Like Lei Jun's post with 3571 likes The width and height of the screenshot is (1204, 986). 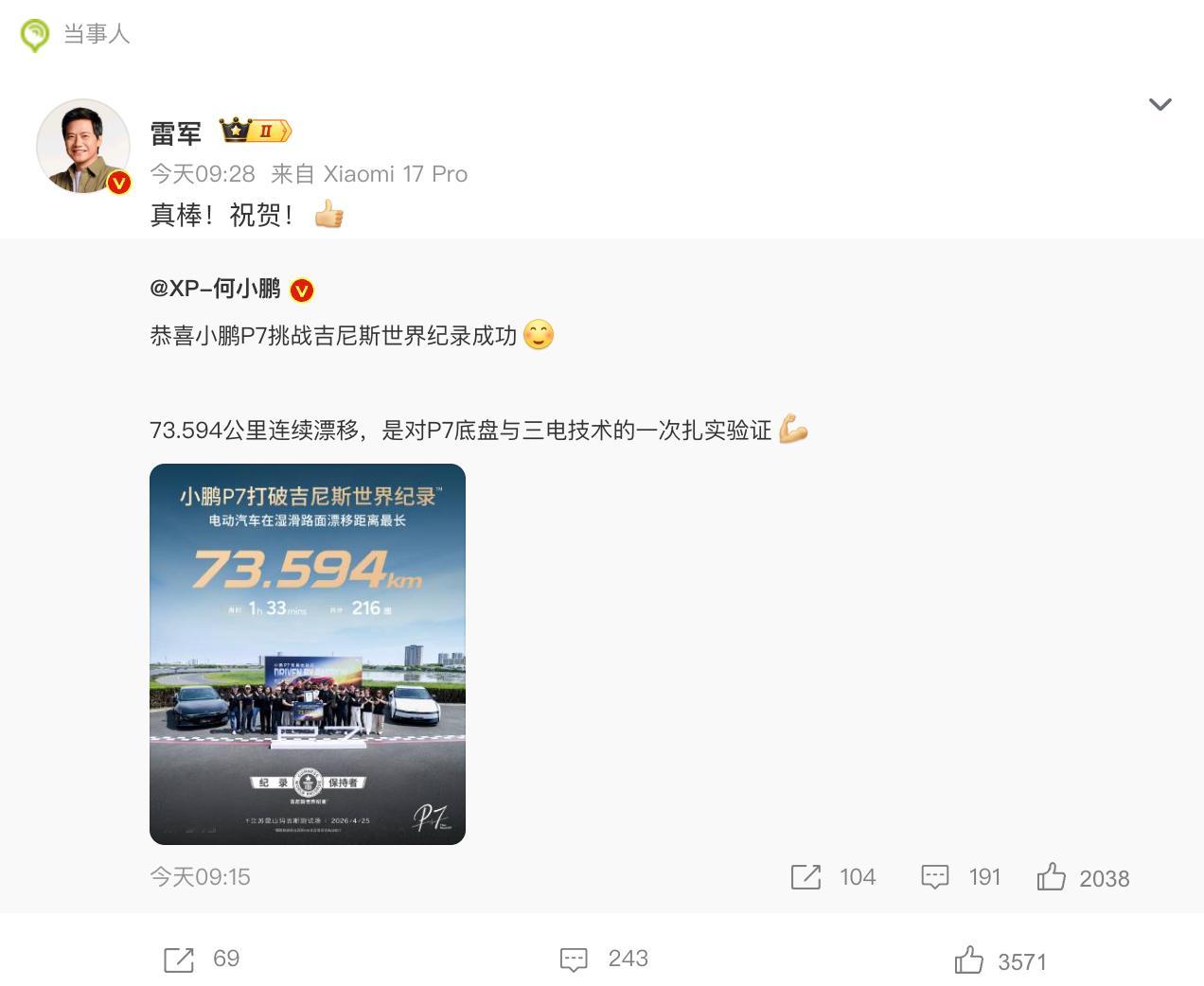pos(969,960)
